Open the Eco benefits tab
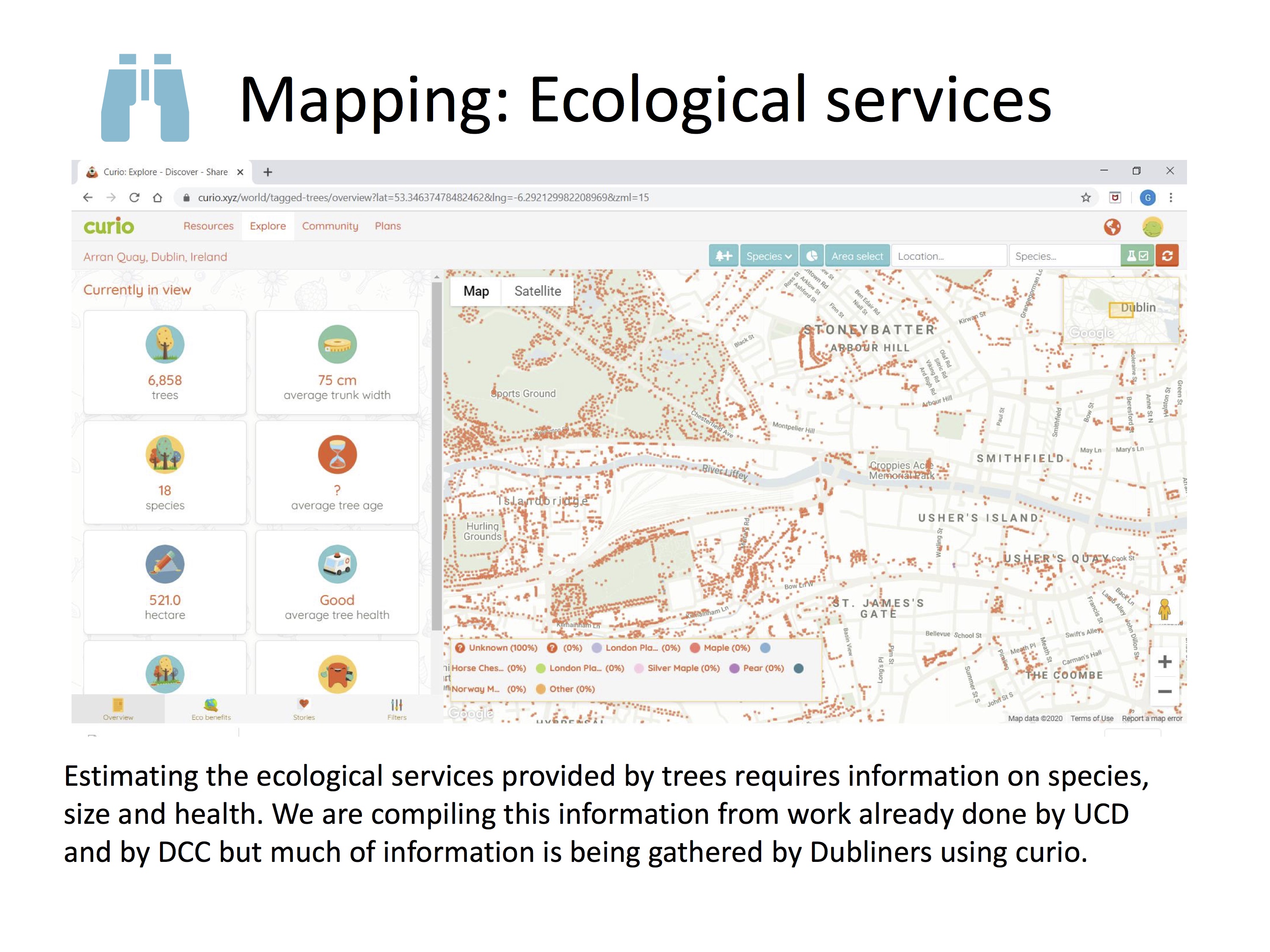1270x952 pixels. coord(211,709)
